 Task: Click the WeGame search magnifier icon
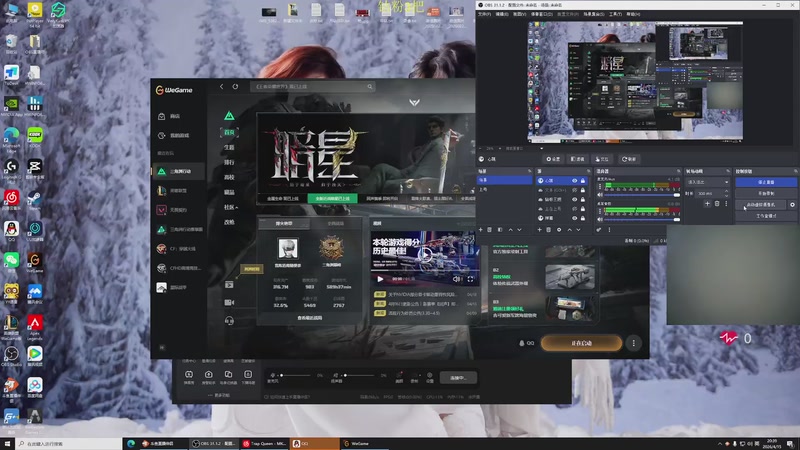point(370,87)
